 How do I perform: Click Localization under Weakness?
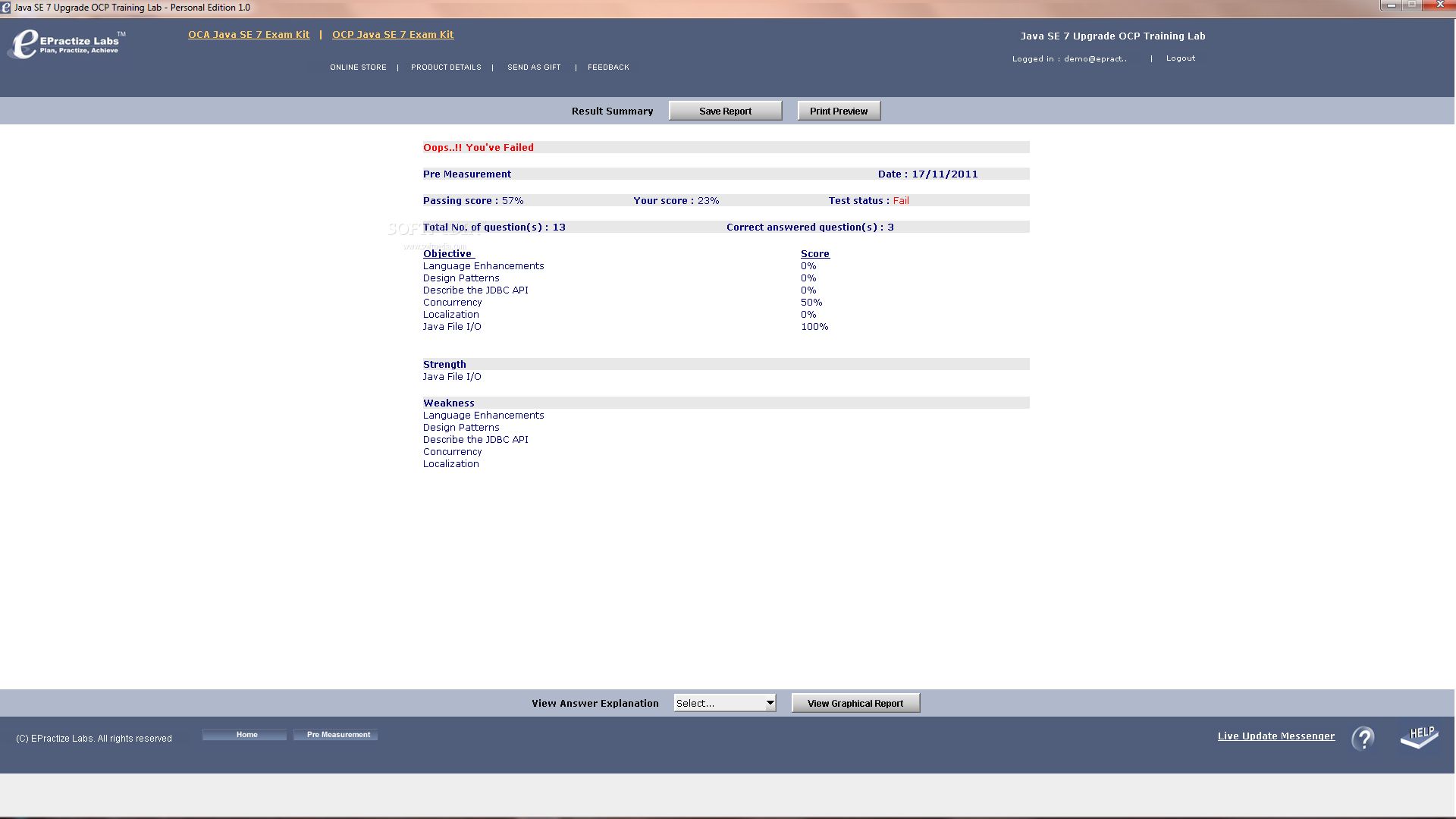pos(451,464)
